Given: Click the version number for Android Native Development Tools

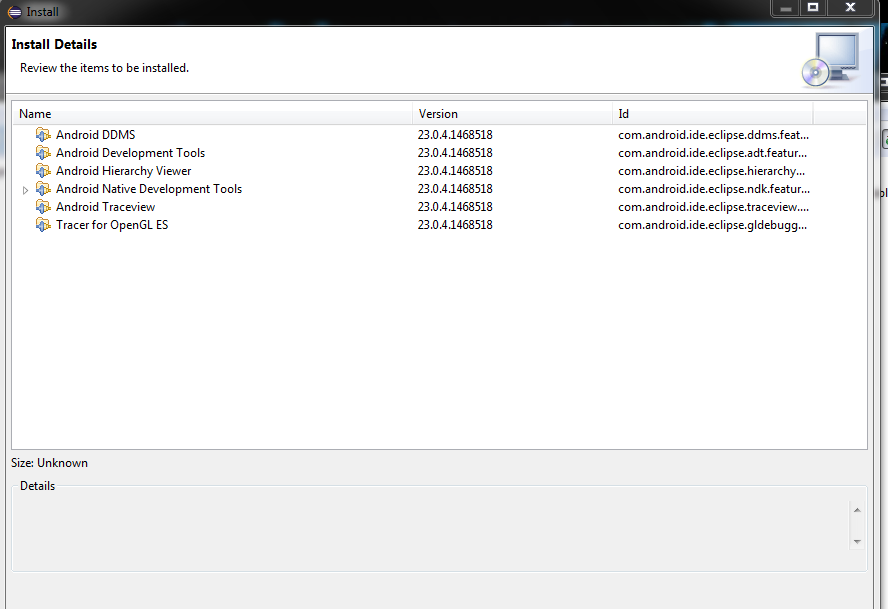Looking at the screenshot, I should (455, 189).
